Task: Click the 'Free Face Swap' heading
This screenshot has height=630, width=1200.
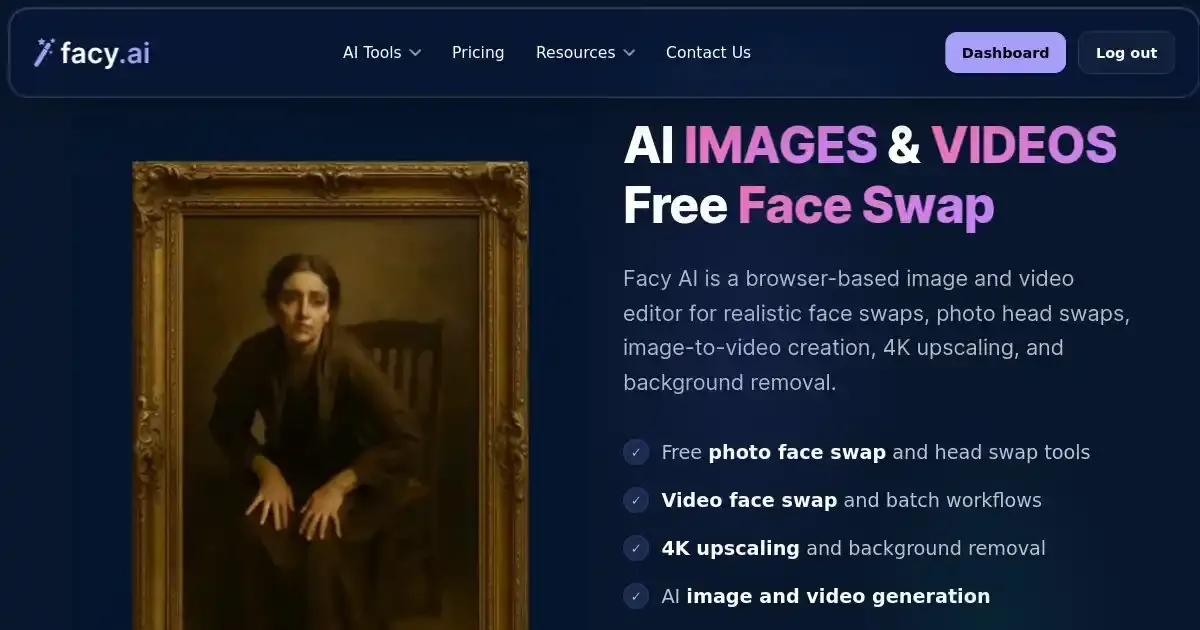Action: tap(809, 206)
